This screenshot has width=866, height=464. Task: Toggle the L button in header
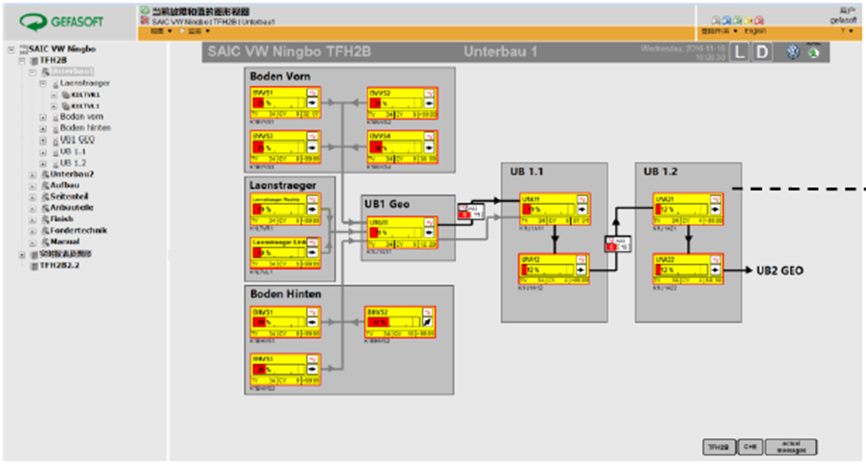point(740,52)
